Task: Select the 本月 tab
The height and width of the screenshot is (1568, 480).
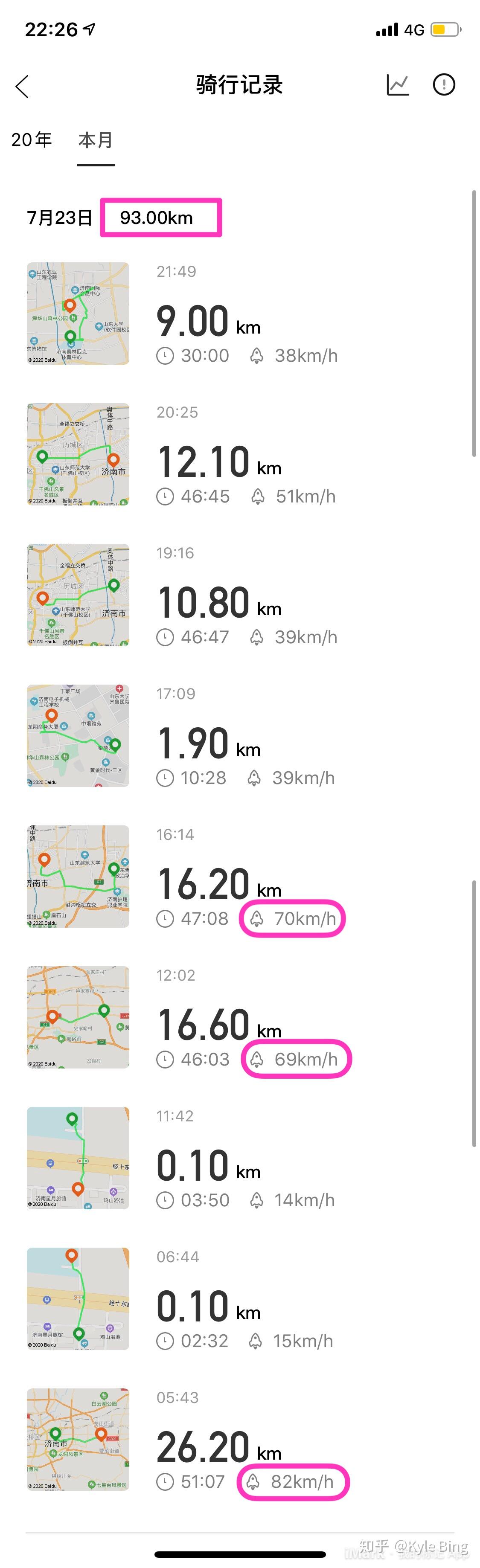Action: click(95, 140)
